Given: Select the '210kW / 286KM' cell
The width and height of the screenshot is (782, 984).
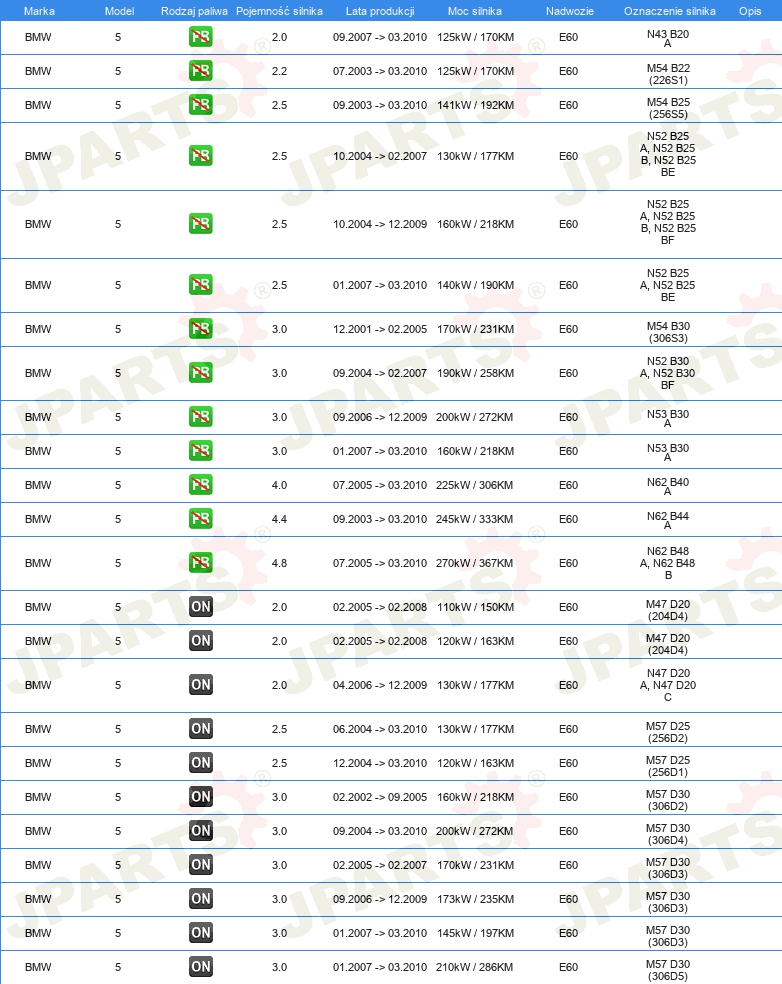Looking at the screenshot, I should click(474, 966).
